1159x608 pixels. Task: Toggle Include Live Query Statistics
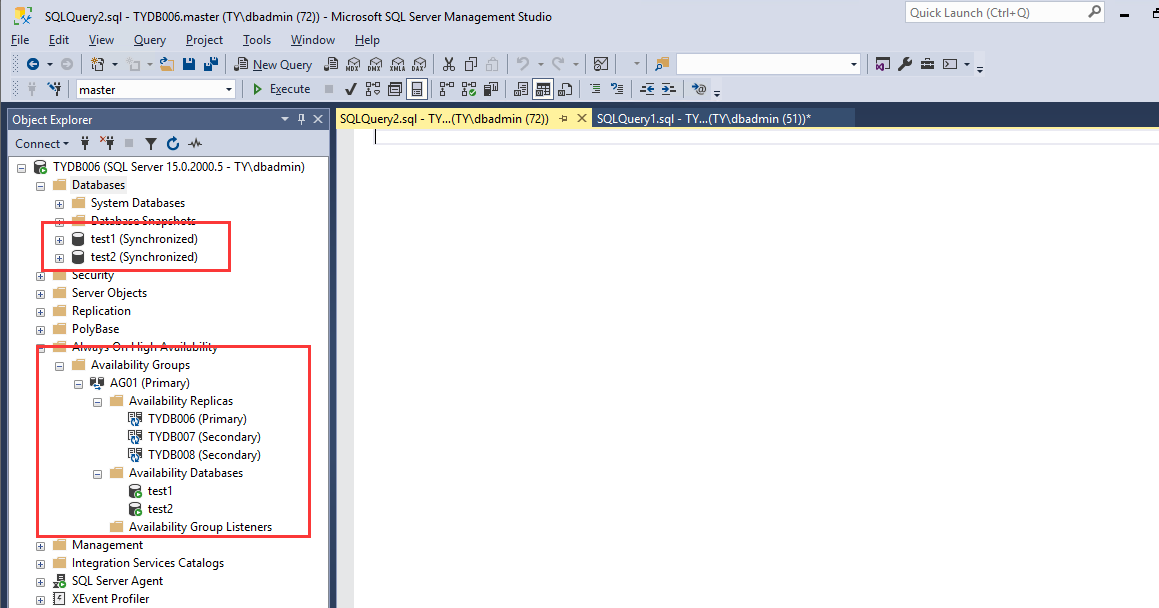(x=469, y=89)
